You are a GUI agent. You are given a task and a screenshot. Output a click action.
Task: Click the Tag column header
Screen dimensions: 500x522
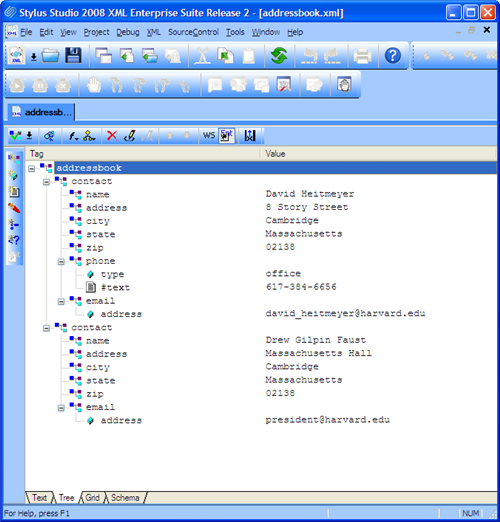[x=143, y=154]
